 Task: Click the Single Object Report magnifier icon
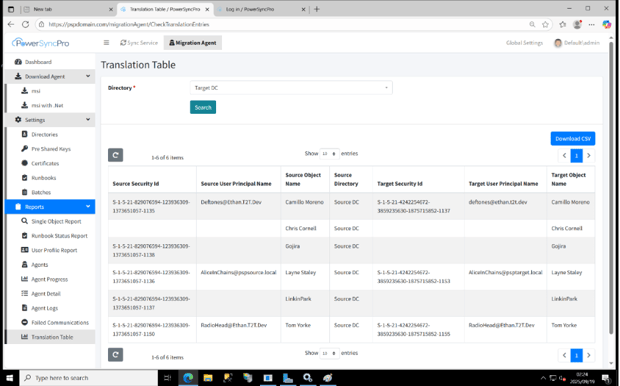[x=25, y=221]
